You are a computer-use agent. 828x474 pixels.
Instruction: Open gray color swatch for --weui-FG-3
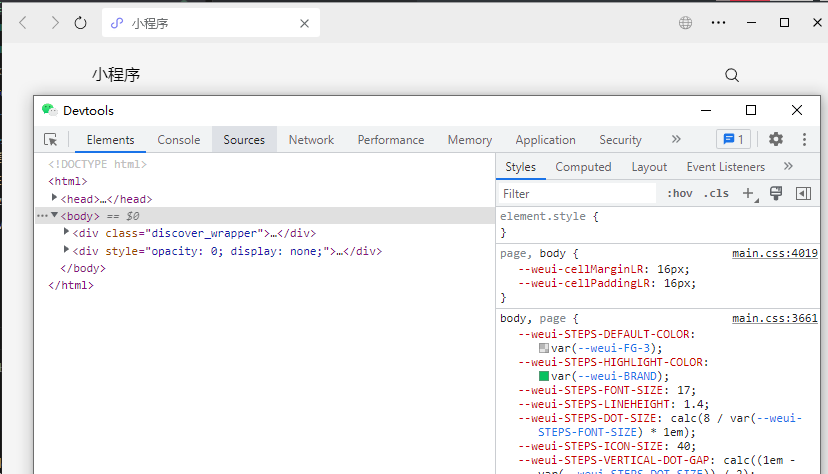543,348
